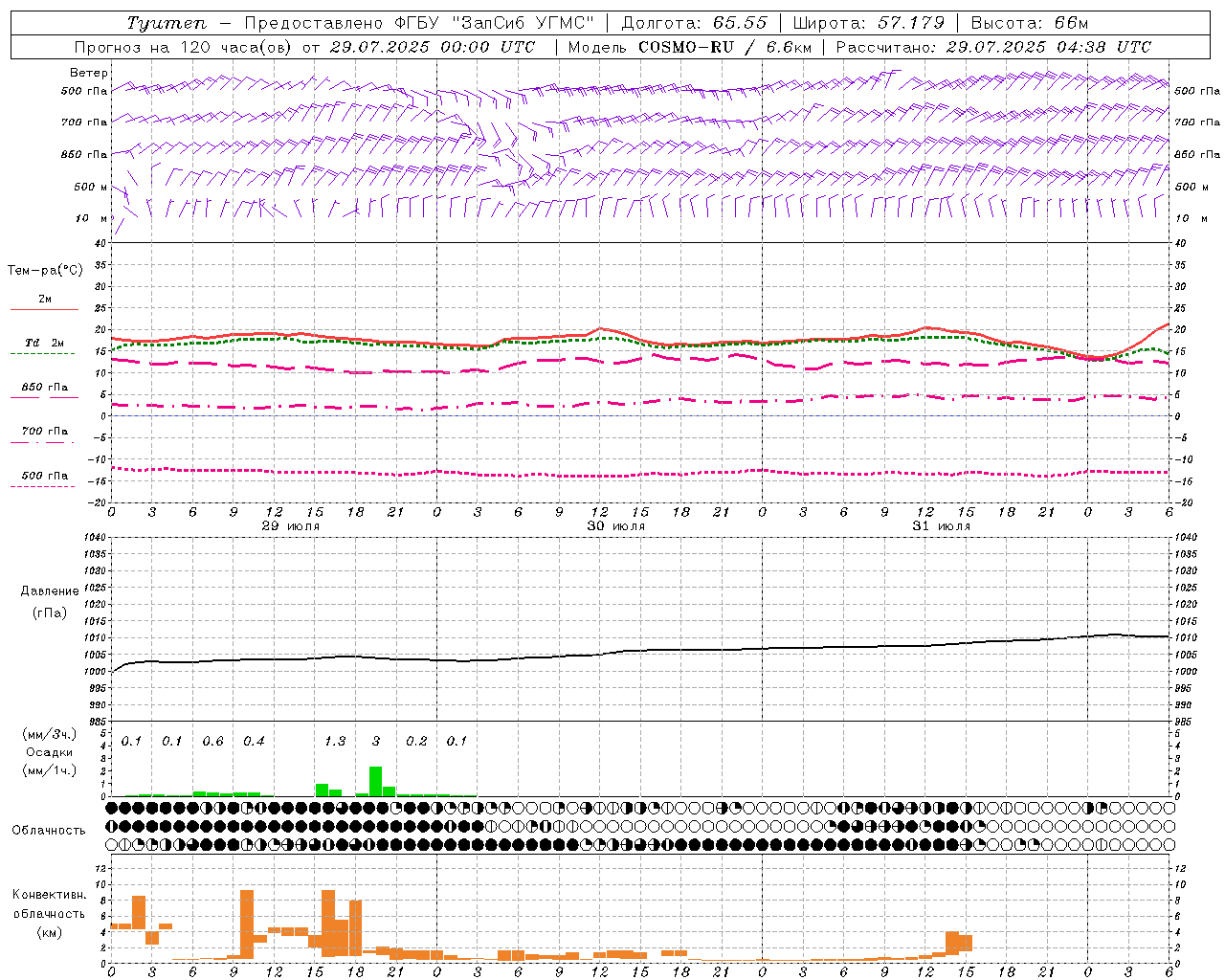The width and height of the screenshot is (1225, 980).
Task: Click the "(мм/1ч.)" units label
Action: pyautogui.click(x=49, y=770)
